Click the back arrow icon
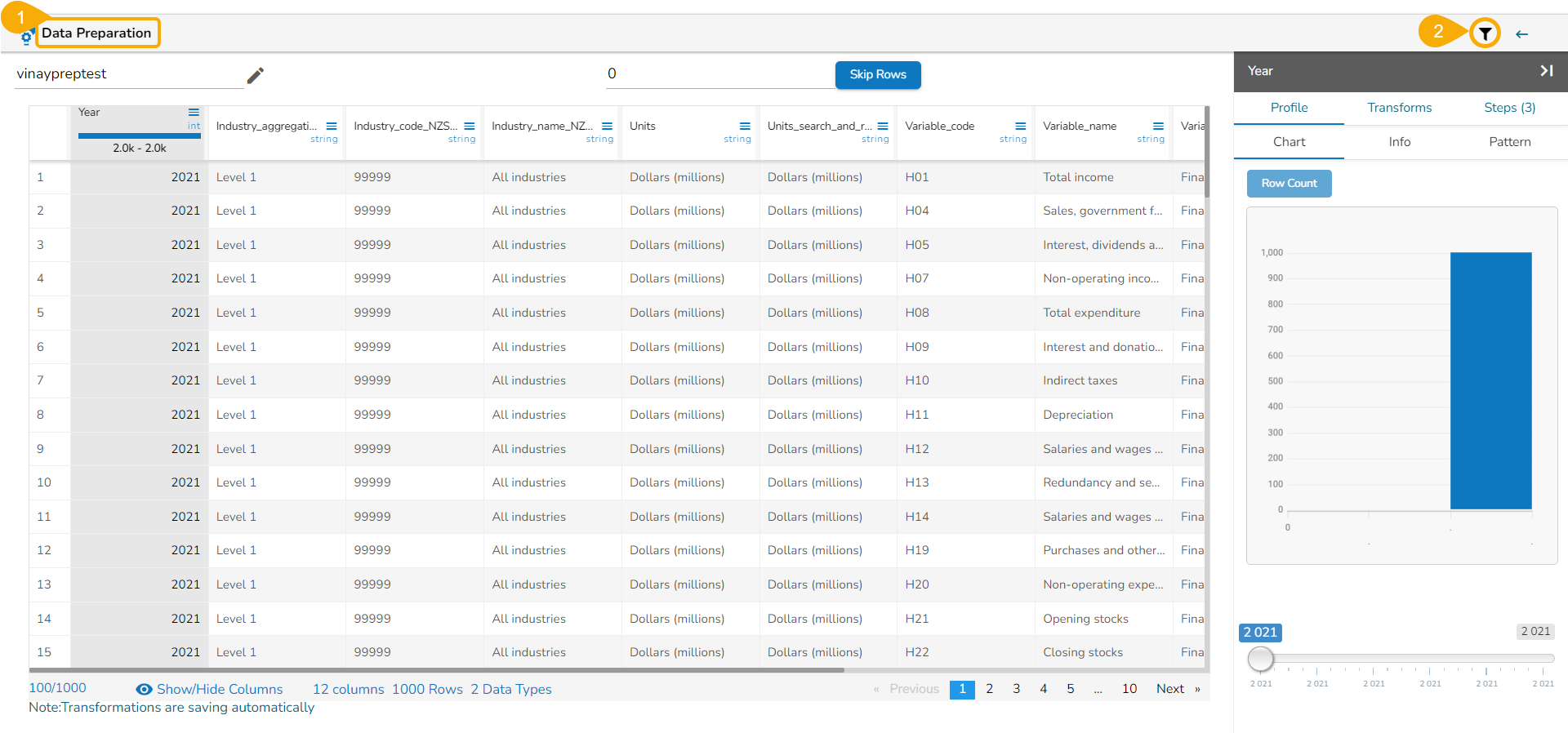 point(1521,34)
